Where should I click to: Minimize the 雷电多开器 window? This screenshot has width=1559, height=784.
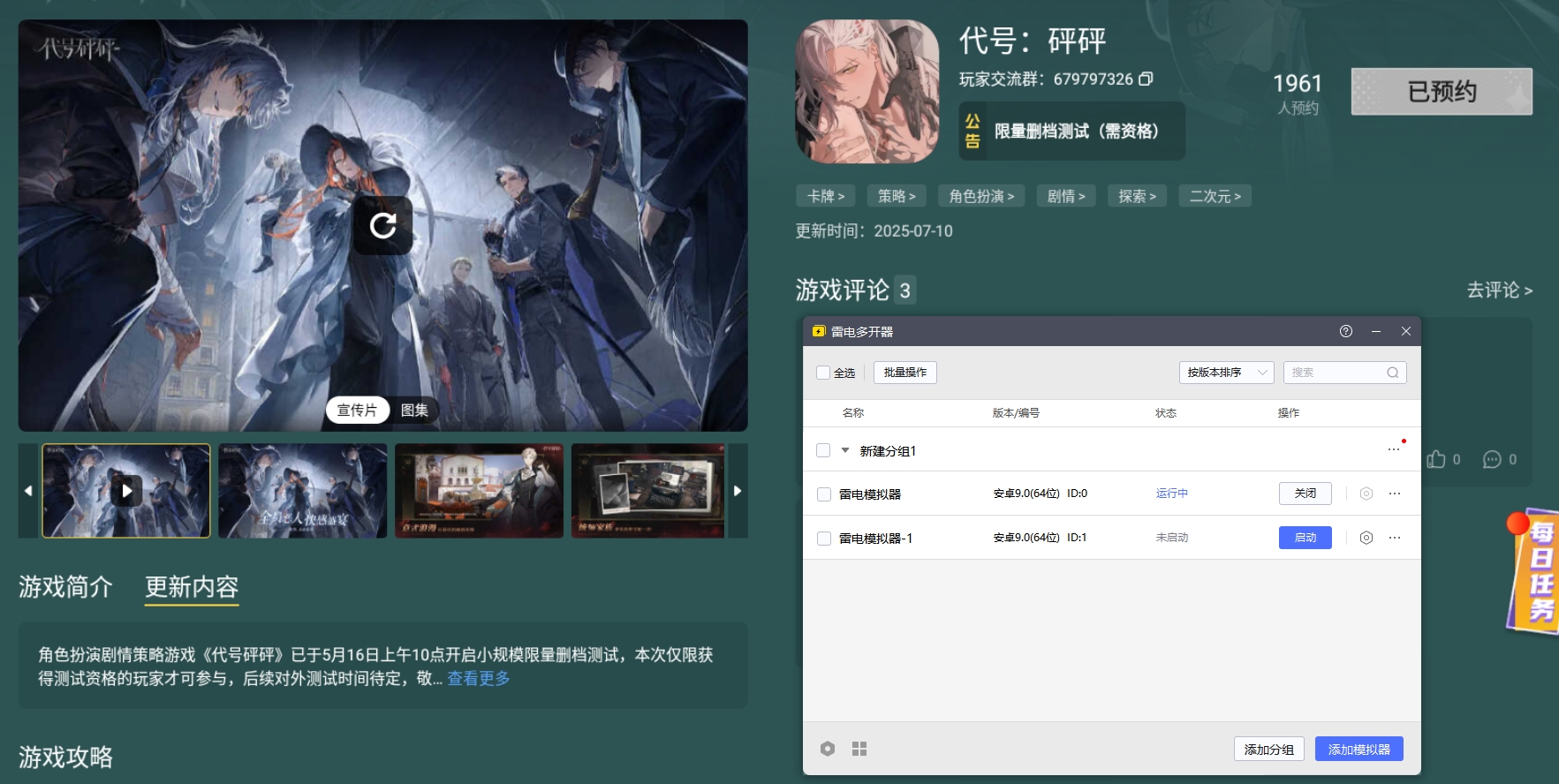pyautogui.click(x=1376, y=331)
